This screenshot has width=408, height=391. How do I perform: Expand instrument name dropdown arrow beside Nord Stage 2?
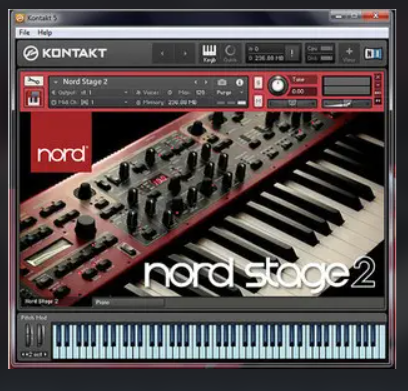tap(56, 82)
